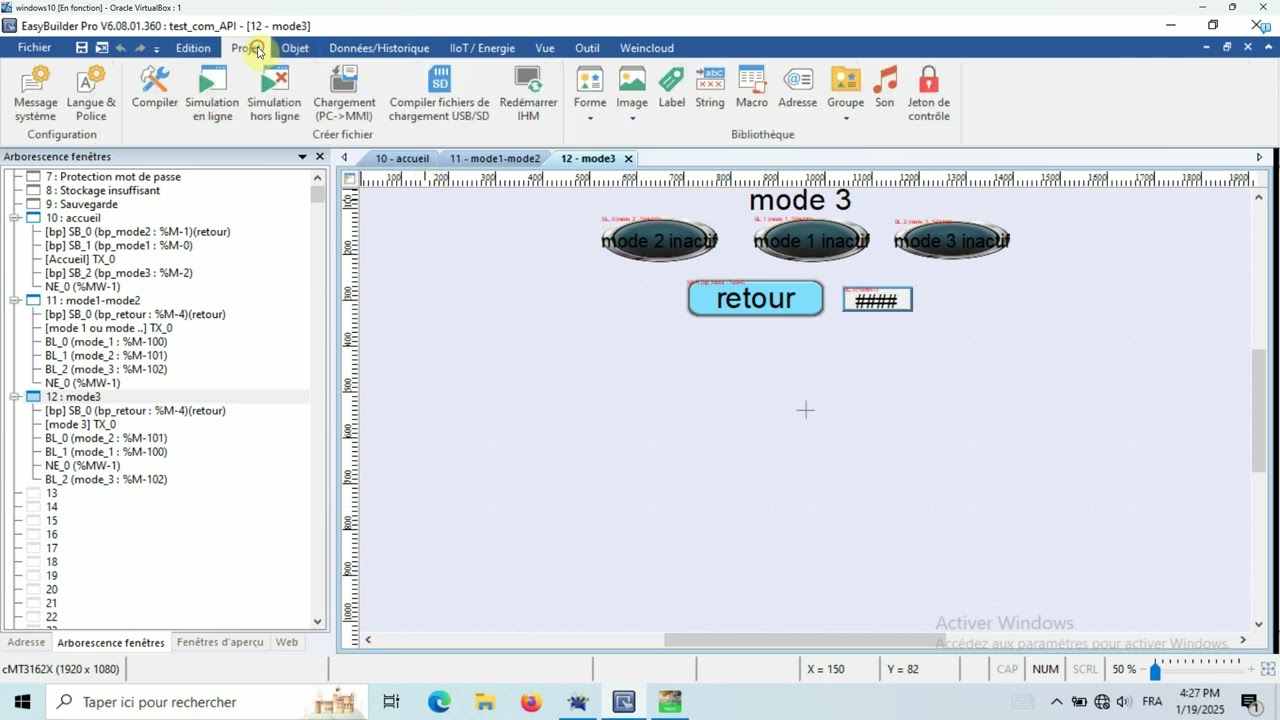Image resolution: width=1280 pixels, height=720 pixels.
Task: Click the volume icon in system tray
Action: pos(1123,702)
